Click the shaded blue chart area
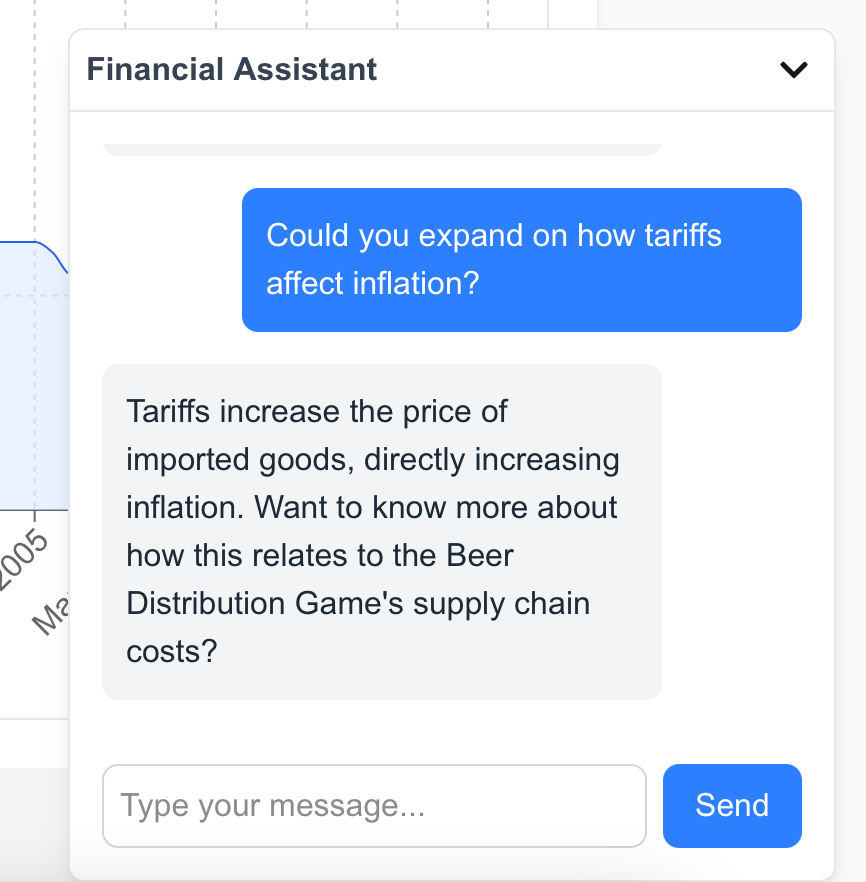This screenshot has height=882, width=866. point(30,400)
